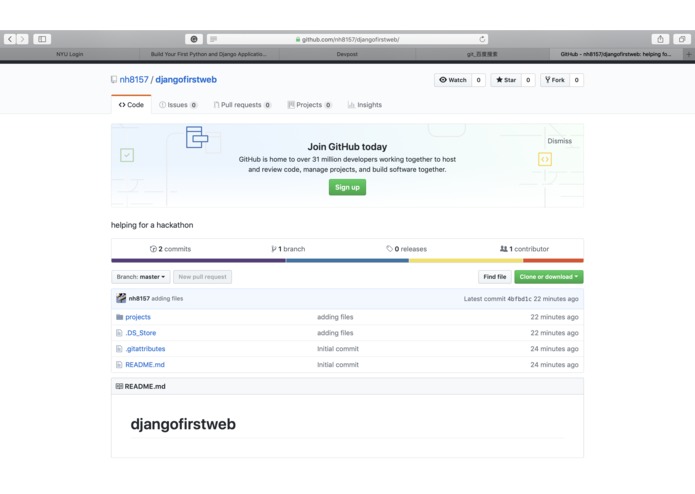Switch to the Devpost browser tab
The image size is (695, 494).
[x=347, y=54]
